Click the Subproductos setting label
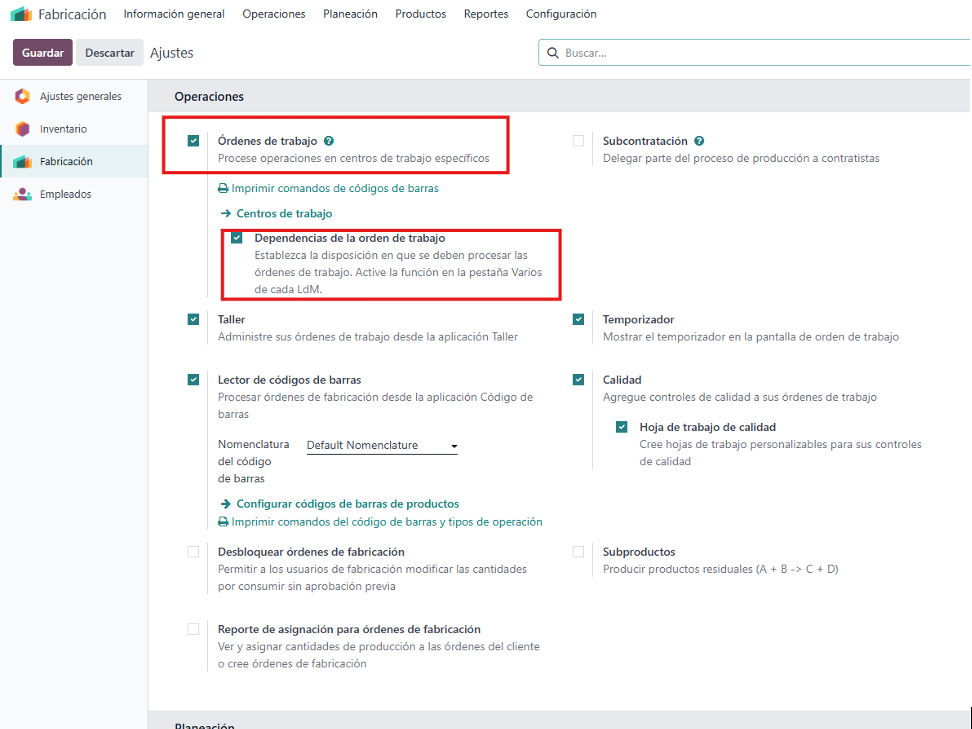The width and height of the screenshot is (972, 729). [x=639, y=552]
